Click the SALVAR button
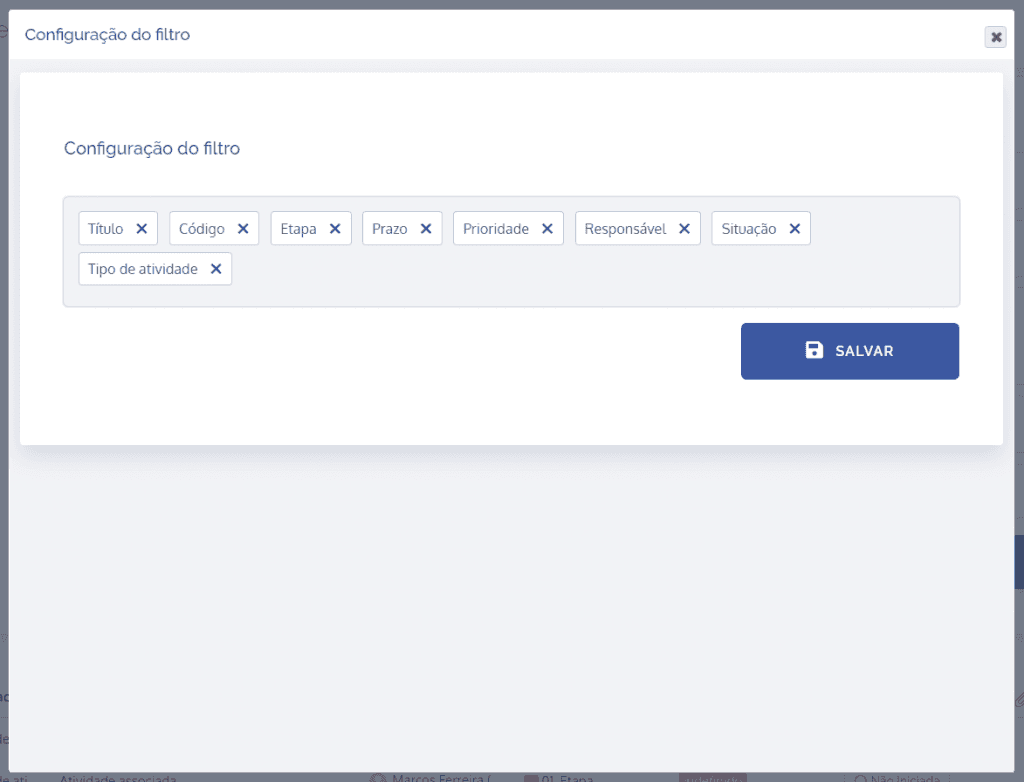 tap(850, 351)
